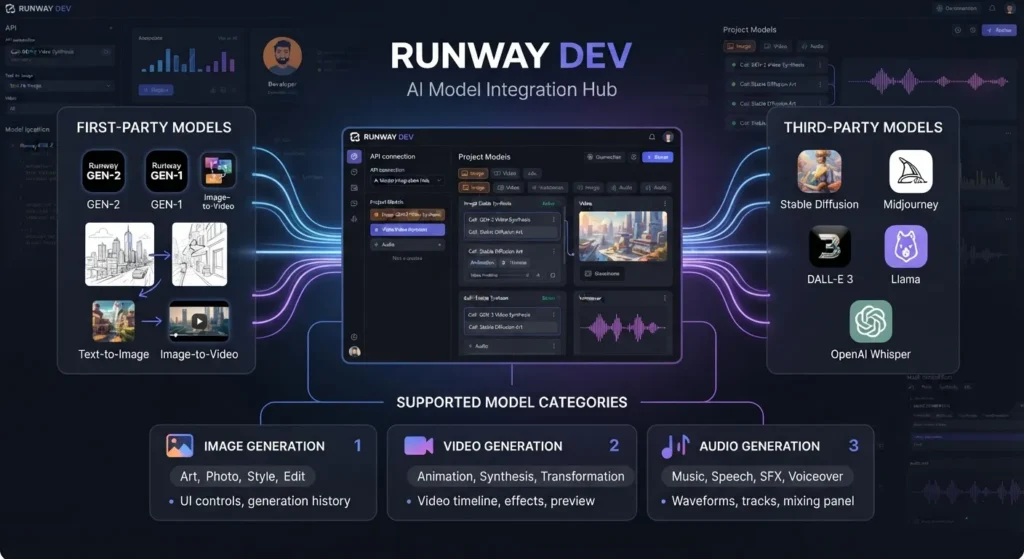Click the 'VIDEO GENERATION' heading
1024x559 pixels.
click(x=503, y=446)
